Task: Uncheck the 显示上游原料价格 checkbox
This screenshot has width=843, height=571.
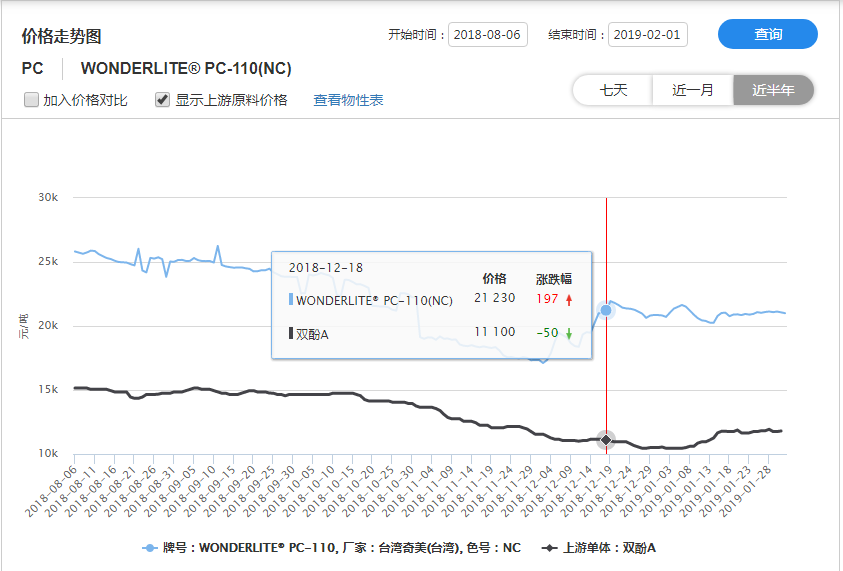Action: [x=162, y=100]
